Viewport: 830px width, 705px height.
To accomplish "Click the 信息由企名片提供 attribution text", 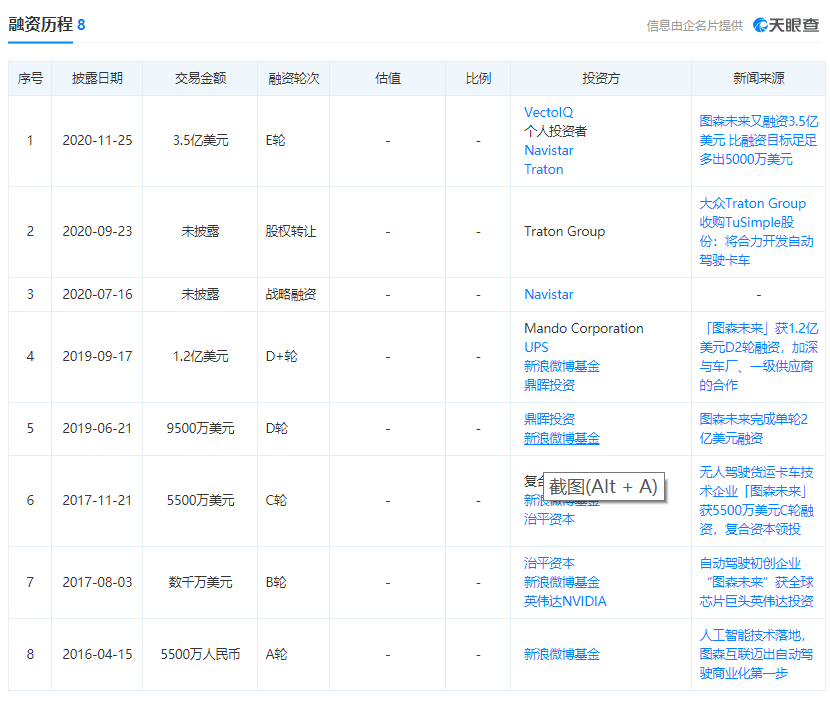I will 694,25.
